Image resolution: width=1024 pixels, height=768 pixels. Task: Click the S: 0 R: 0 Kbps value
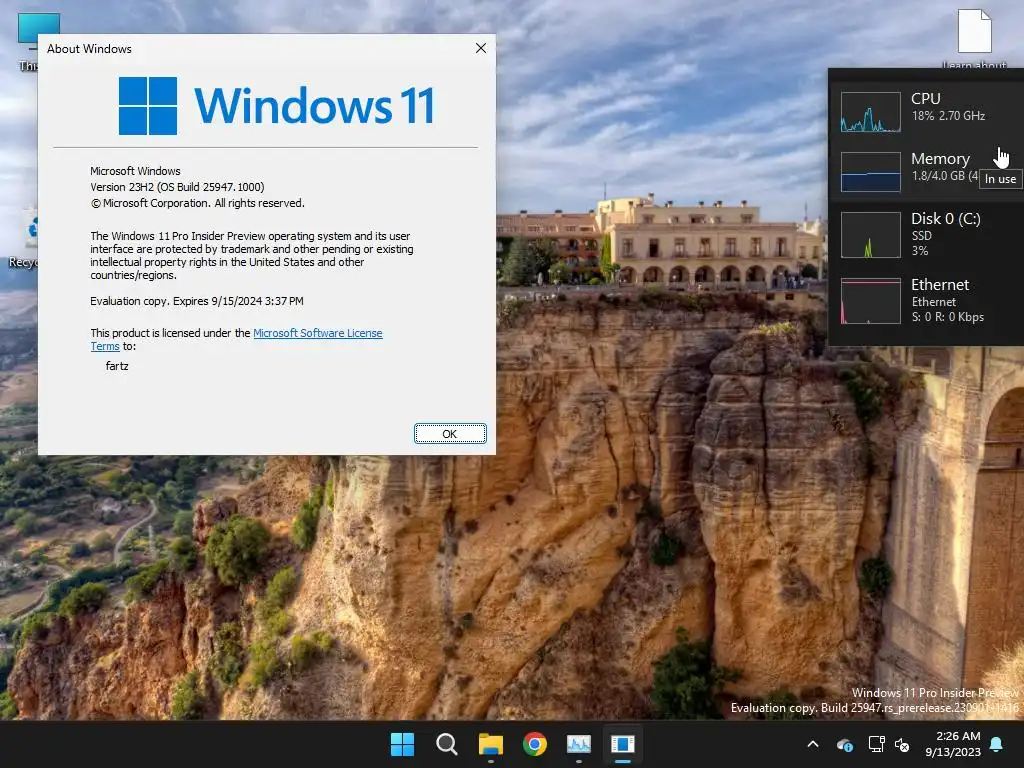click(948, 317)
